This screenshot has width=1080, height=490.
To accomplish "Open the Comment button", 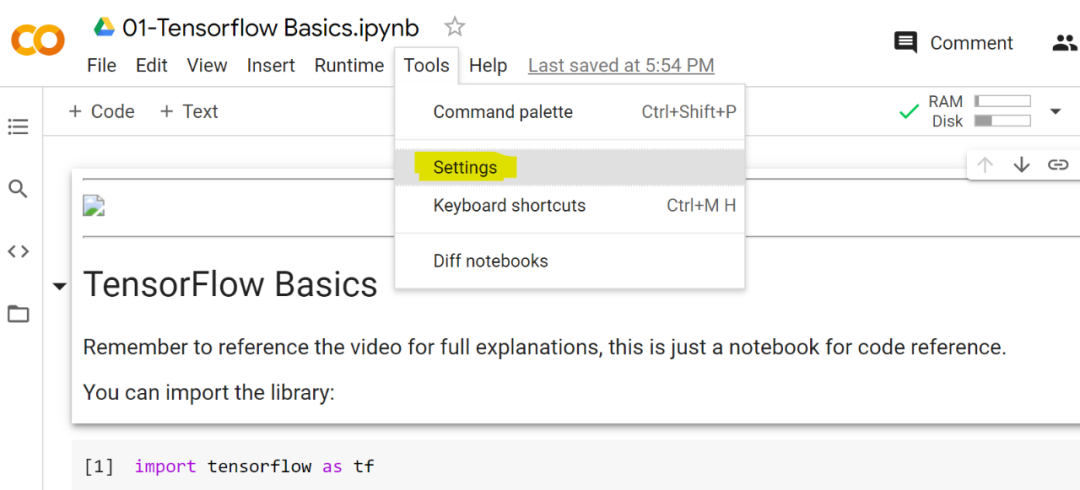I will (x=954, y=43).
